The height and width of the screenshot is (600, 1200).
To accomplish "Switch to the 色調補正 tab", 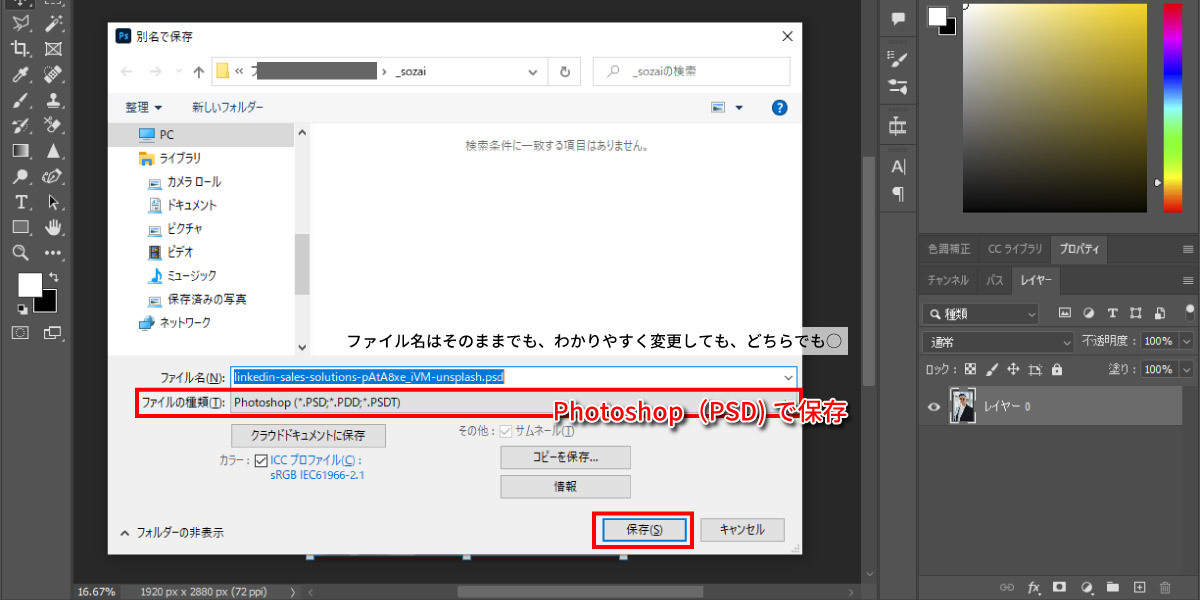I will coord(948,249).
